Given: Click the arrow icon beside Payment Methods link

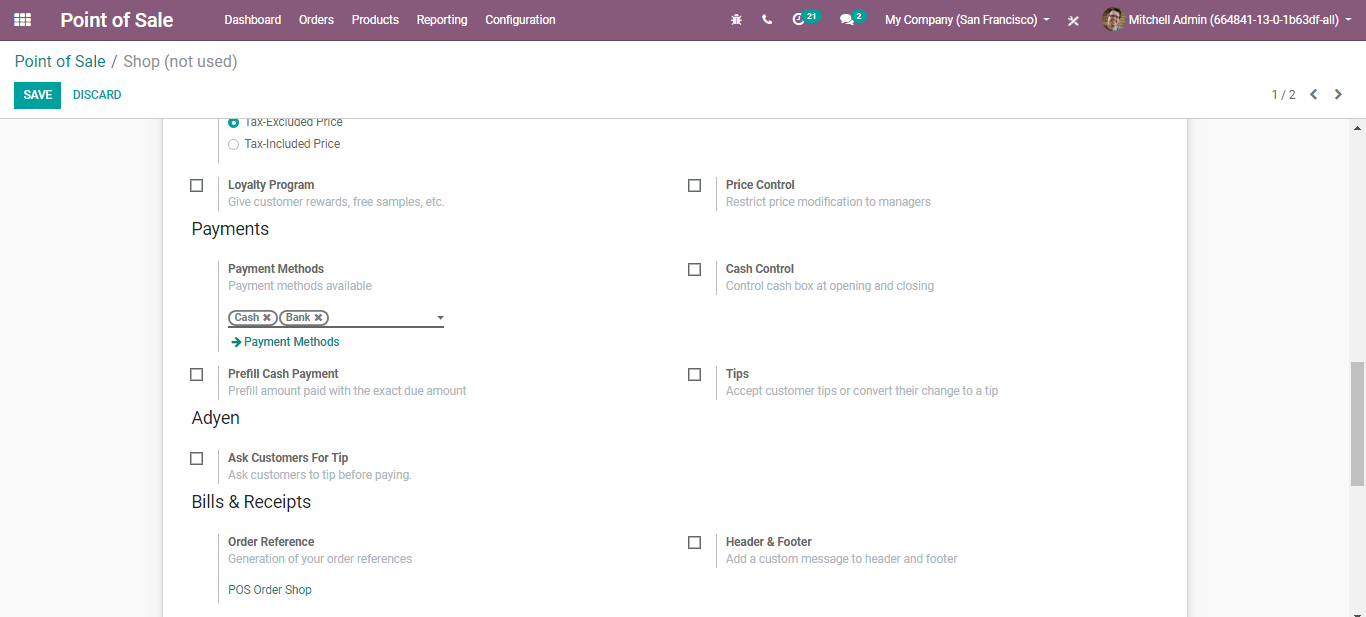Looking at the screenshot, I should click(236, 342).
